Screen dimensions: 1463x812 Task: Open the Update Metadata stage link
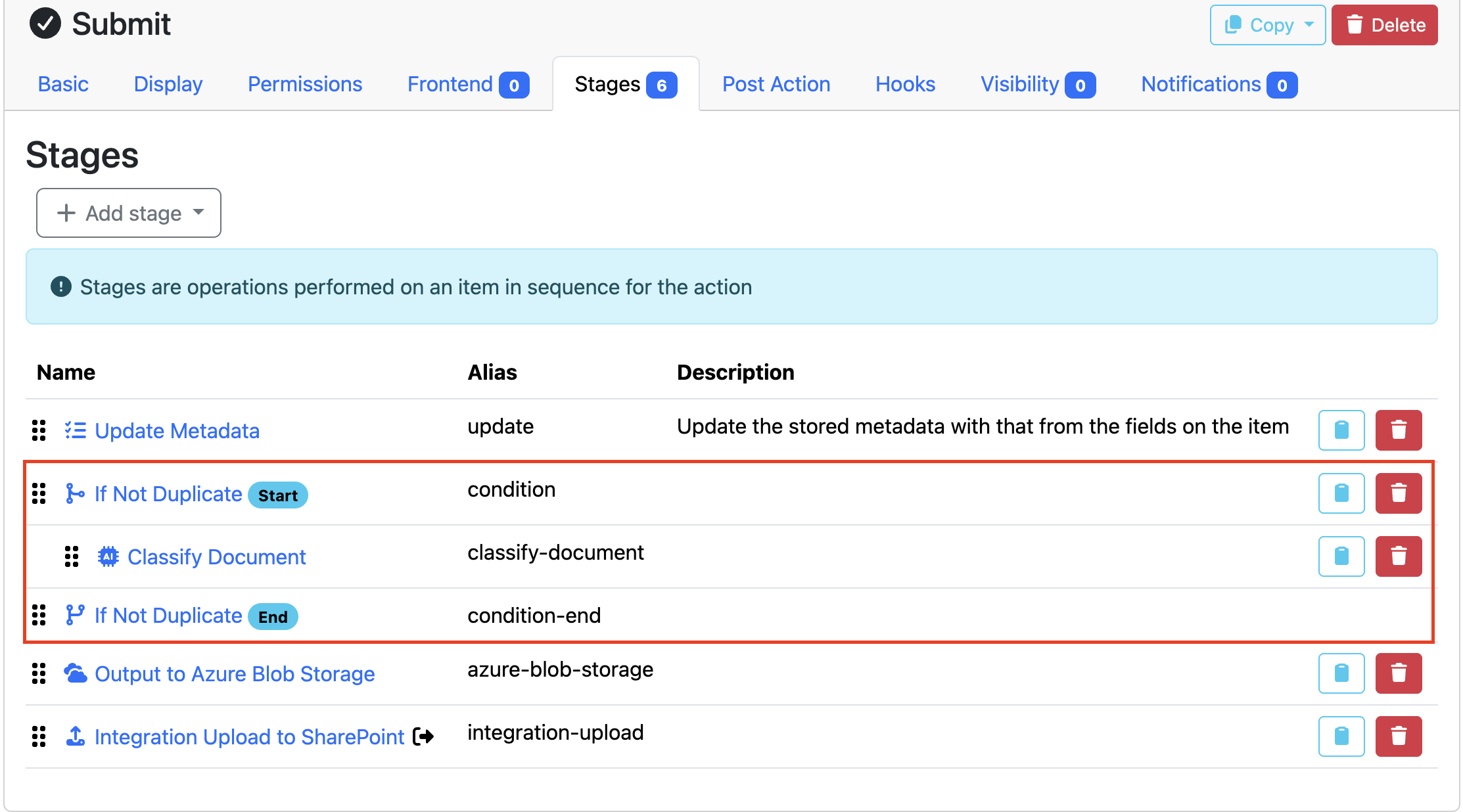177,430
